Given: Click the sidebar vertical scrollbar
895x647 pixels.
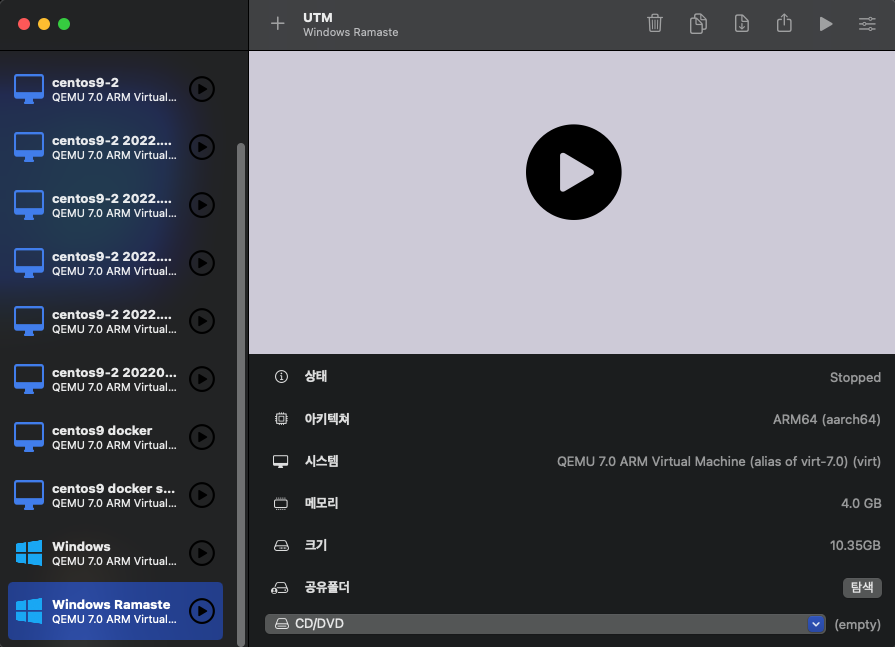Looking at the screenshot, I should (x=241, y=394).
